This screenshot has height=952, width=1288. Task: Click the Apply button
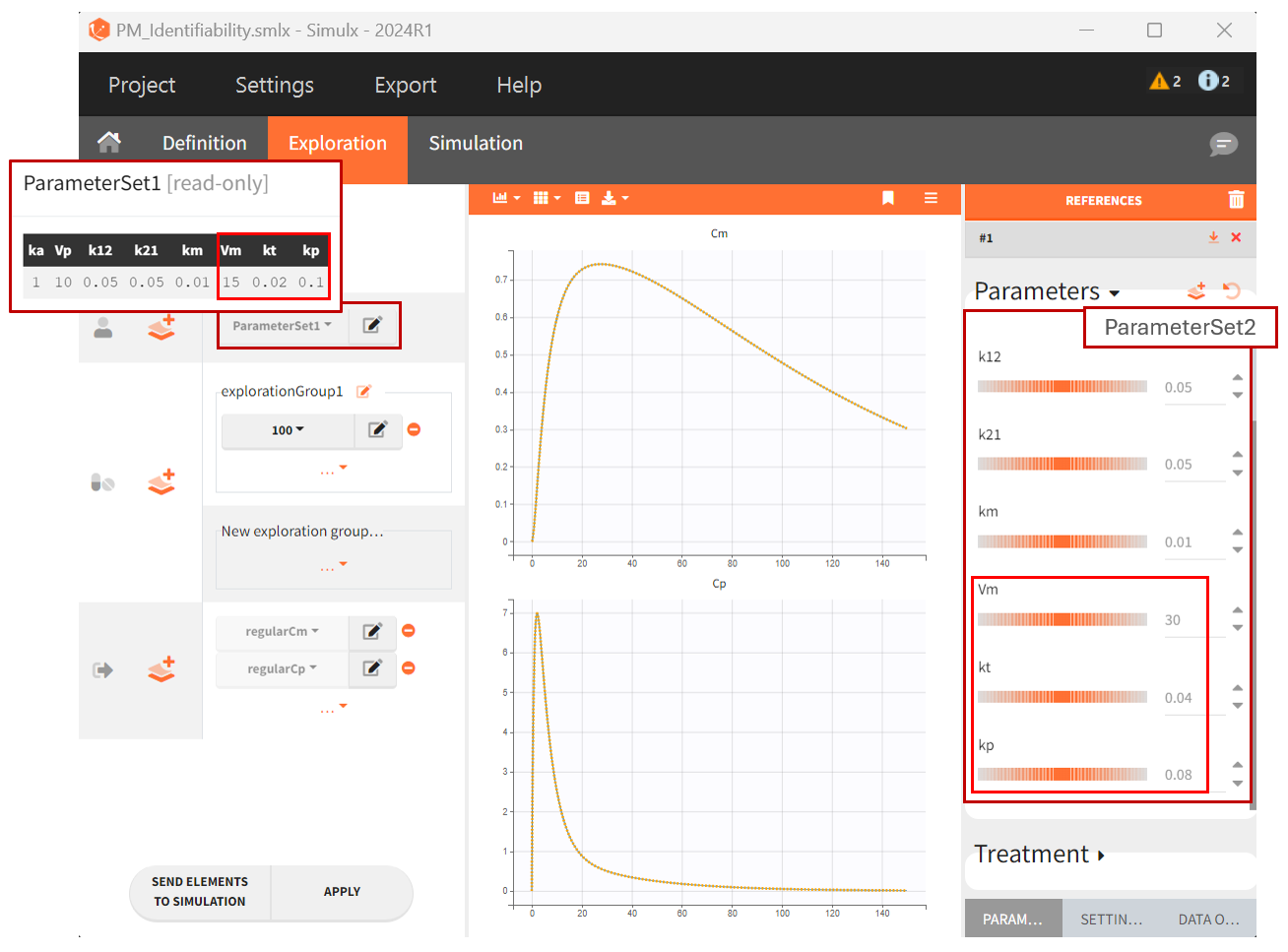342,892
